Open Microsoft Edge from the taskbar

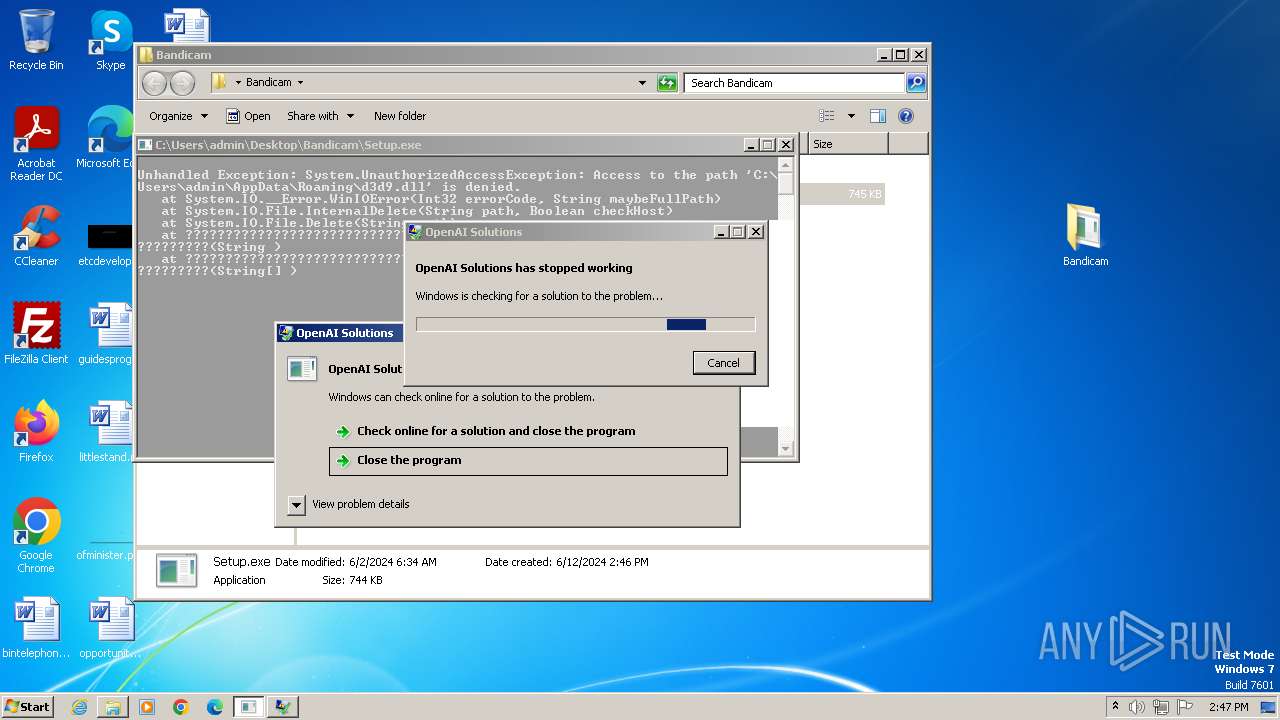(215, 707)
